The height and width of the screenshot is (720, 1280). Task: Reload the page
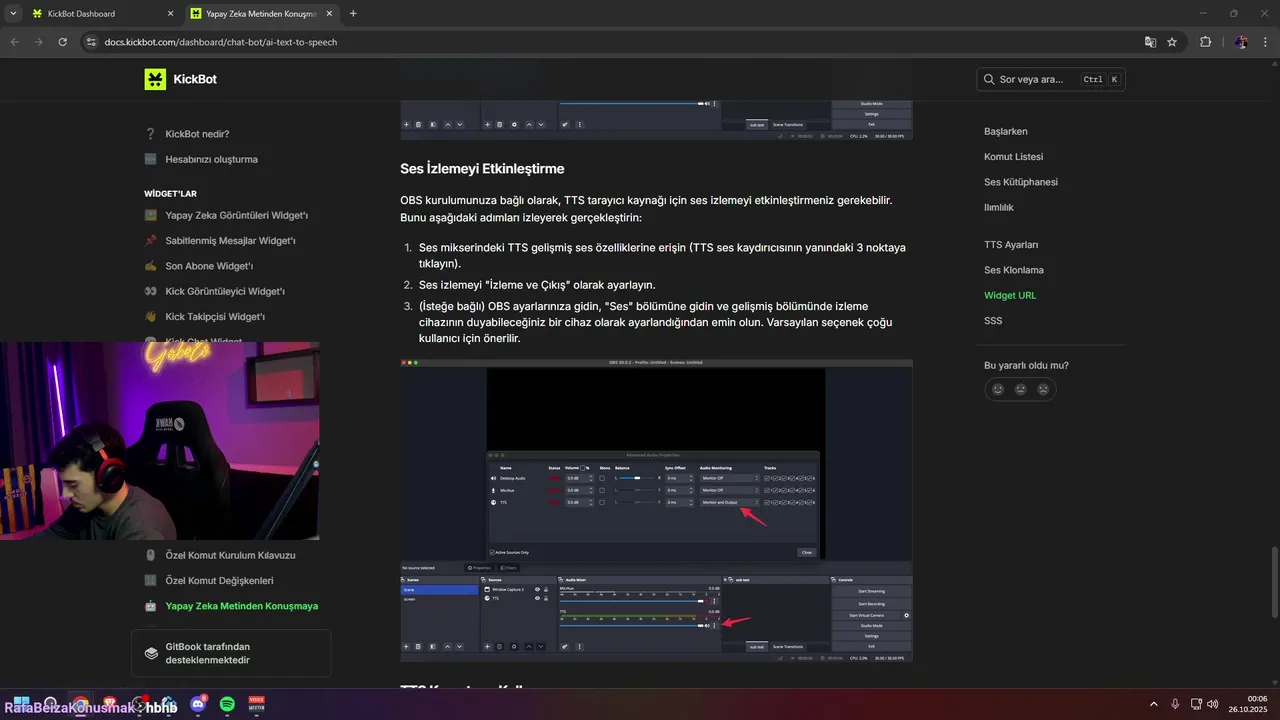pyautogui.click(x=63, y=42)
